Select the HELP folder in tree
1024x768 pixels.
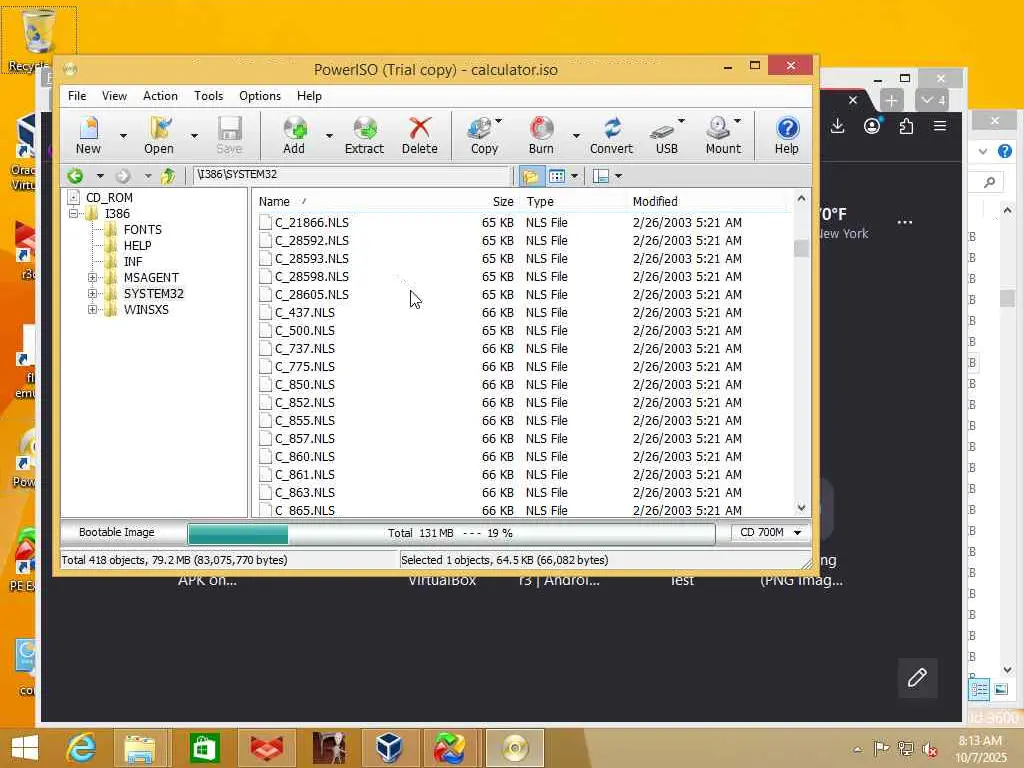tap(137, 246)
